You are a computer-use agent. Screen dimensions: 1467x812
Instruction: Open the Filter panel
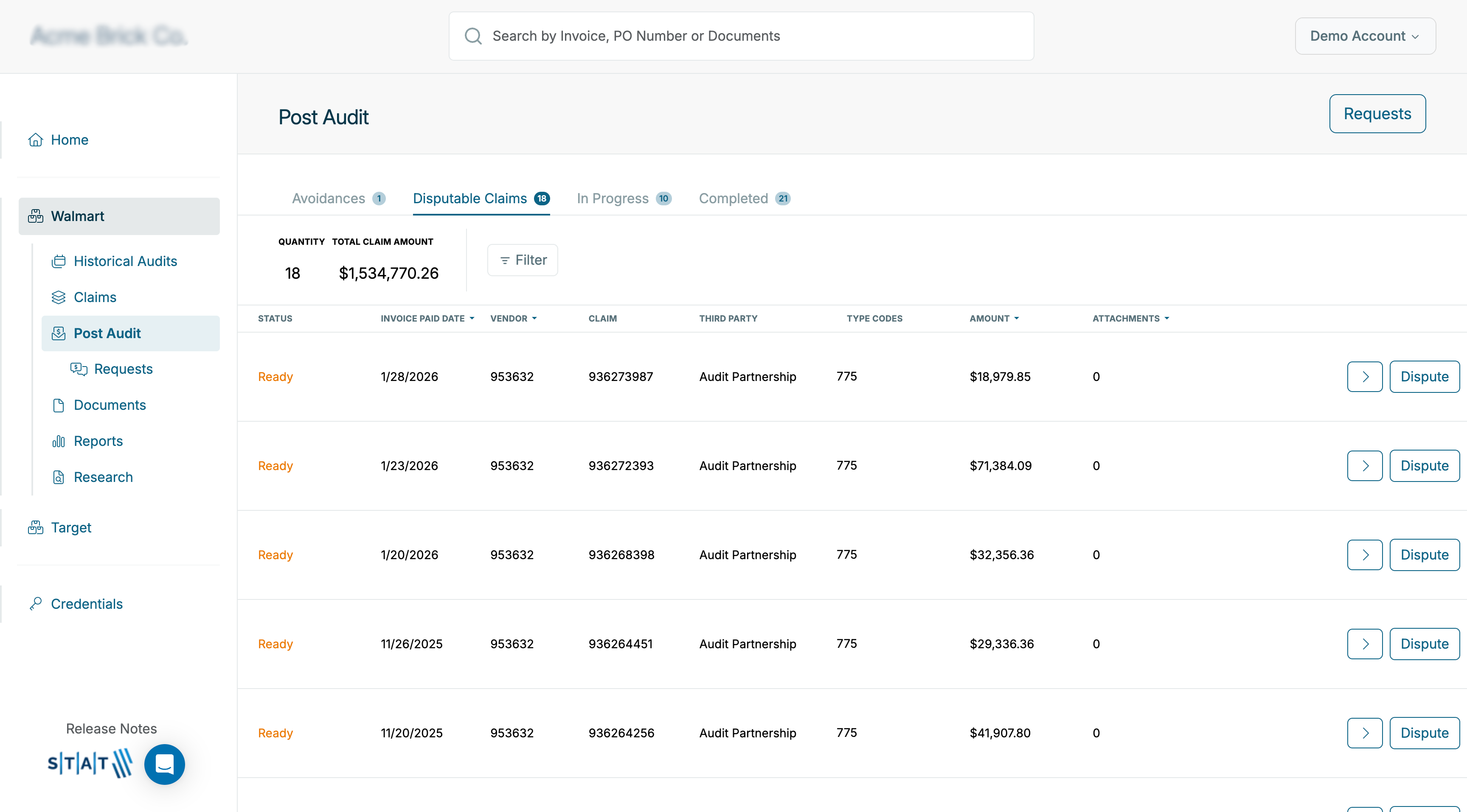522,260
